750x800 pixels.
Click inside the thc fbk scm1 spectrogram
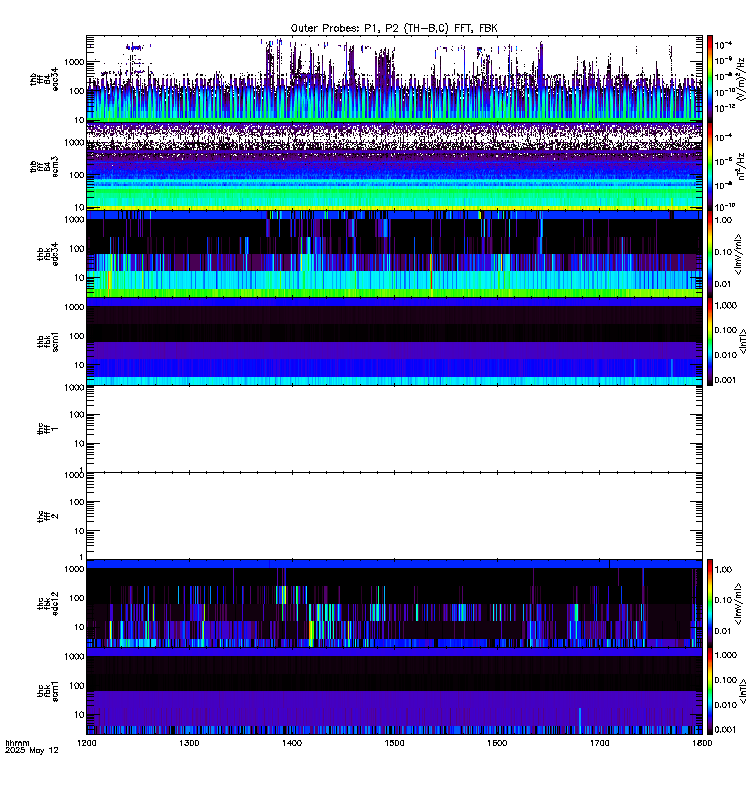(x=394, y=691)
